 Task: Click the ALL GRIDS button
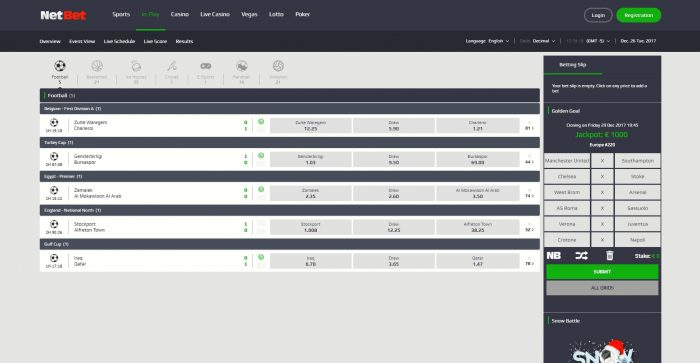[x=602, y=288]
